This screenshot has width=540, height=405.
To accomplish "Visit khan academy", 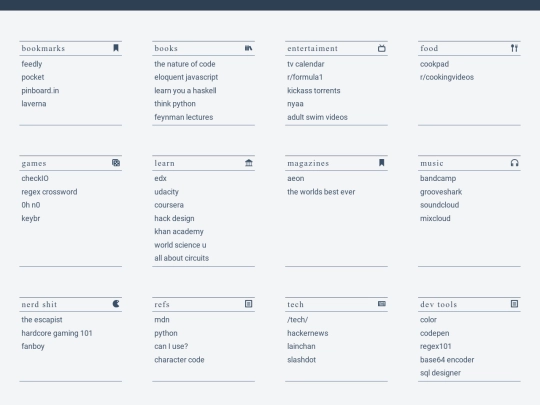I will tap(179, 231).
